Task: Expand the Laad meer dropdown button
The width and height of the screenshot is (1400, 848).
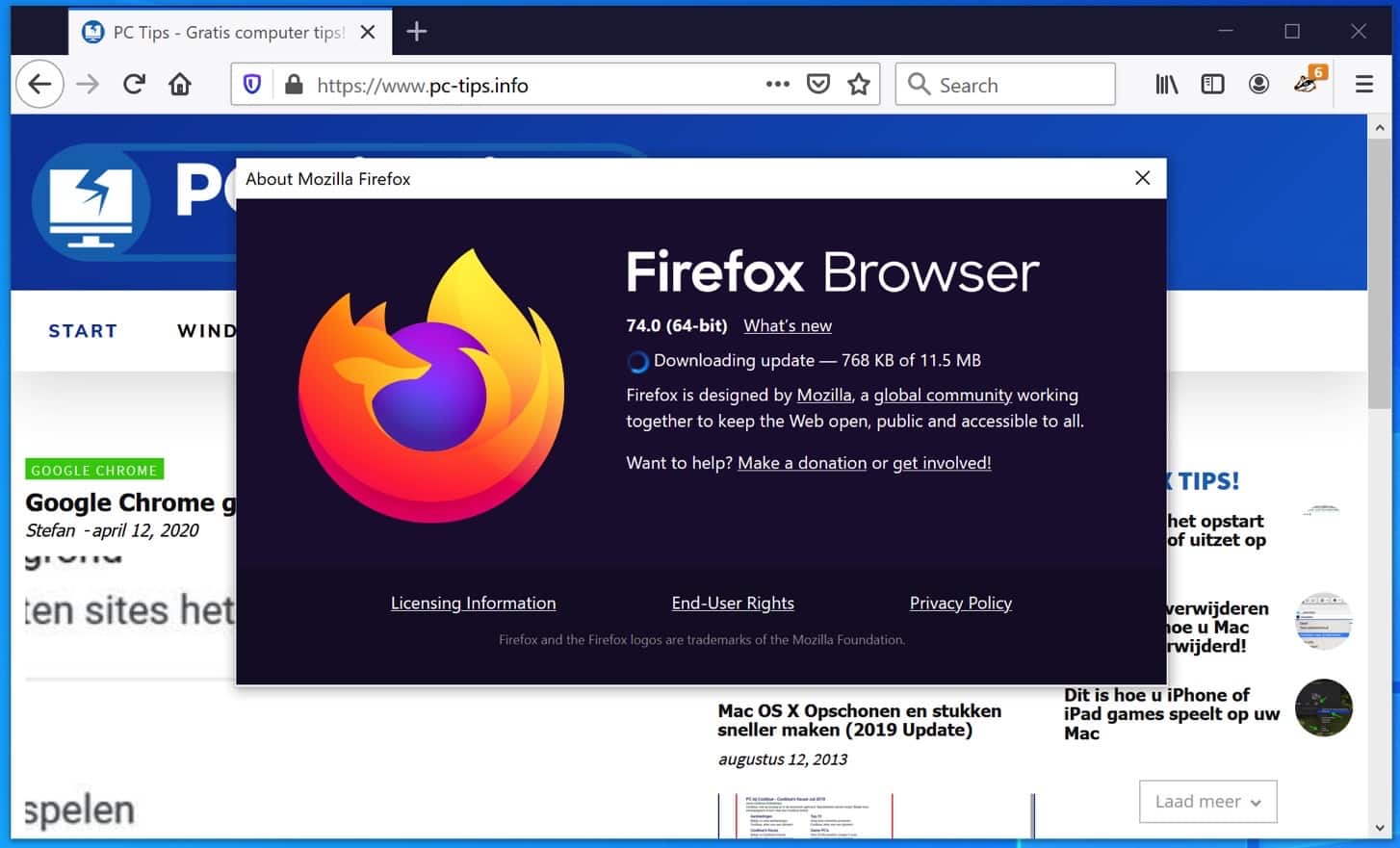Action: click(1207, 802)
